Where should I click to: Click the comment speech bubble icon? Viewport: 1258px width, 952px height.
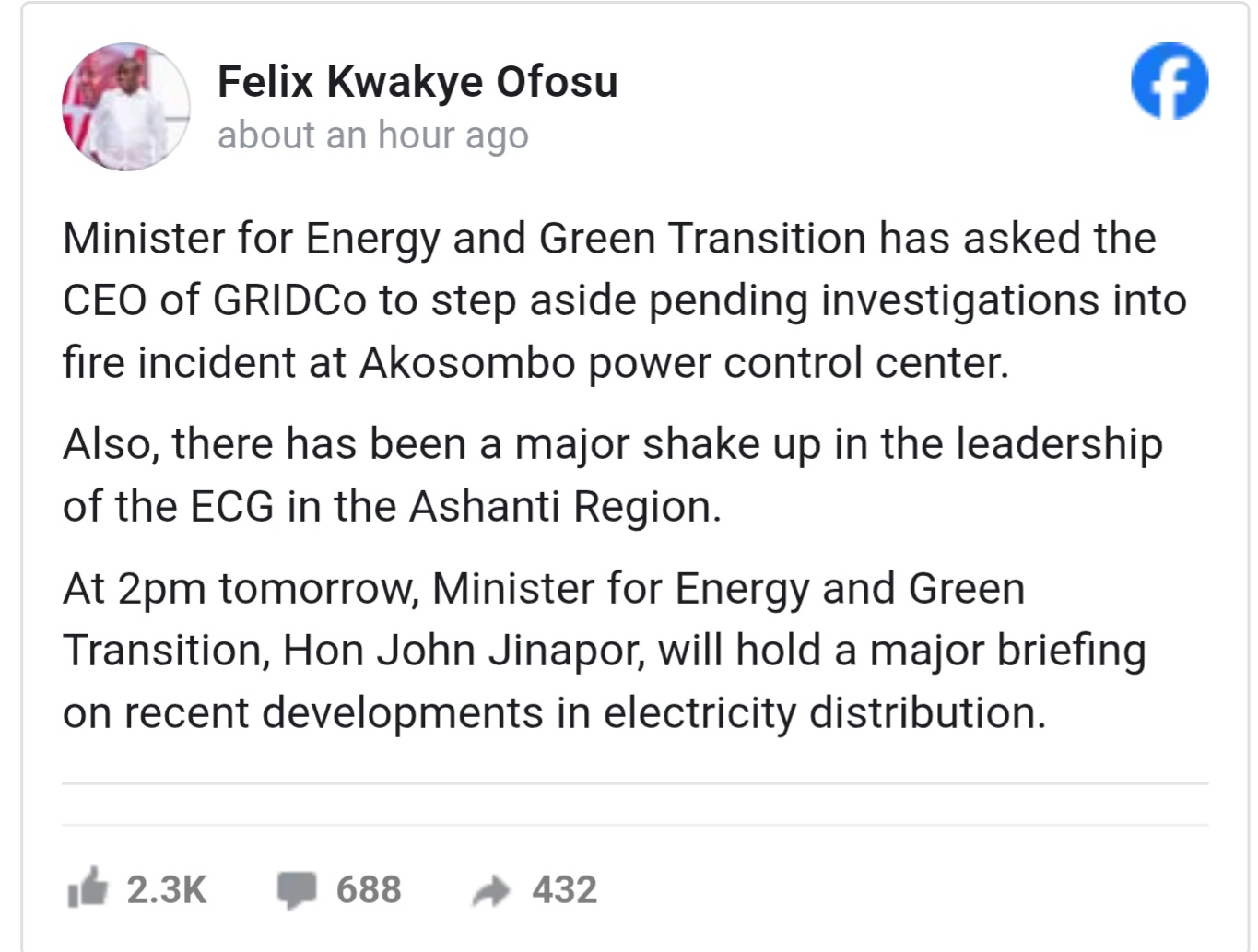click(298, 889)
